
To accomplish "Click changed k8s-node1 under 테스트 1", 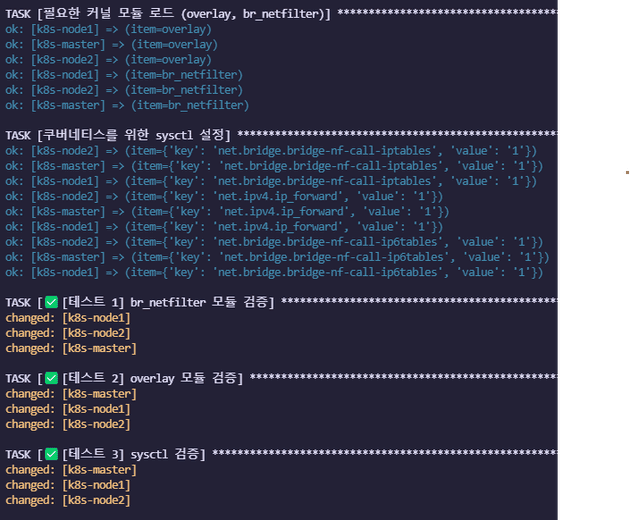I will 68,318.
